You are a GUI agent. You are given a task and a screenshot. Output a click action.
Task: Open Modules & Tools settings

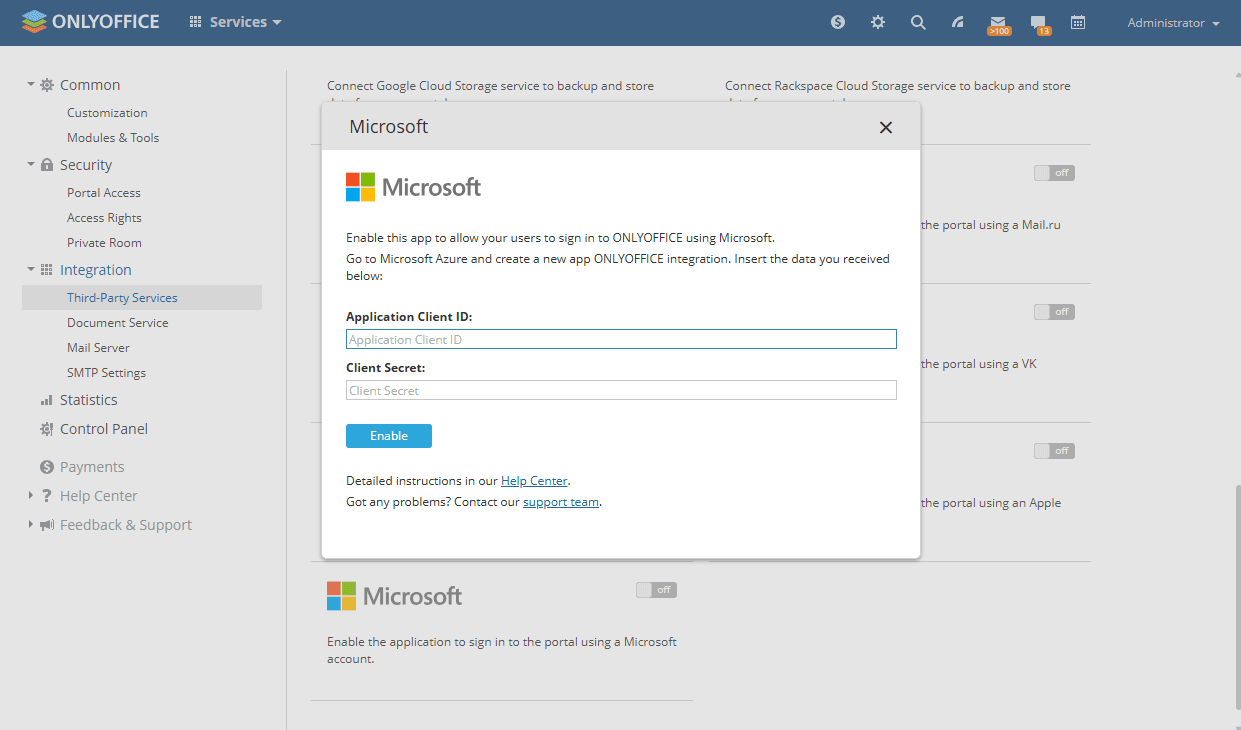[x=113, y=138]
